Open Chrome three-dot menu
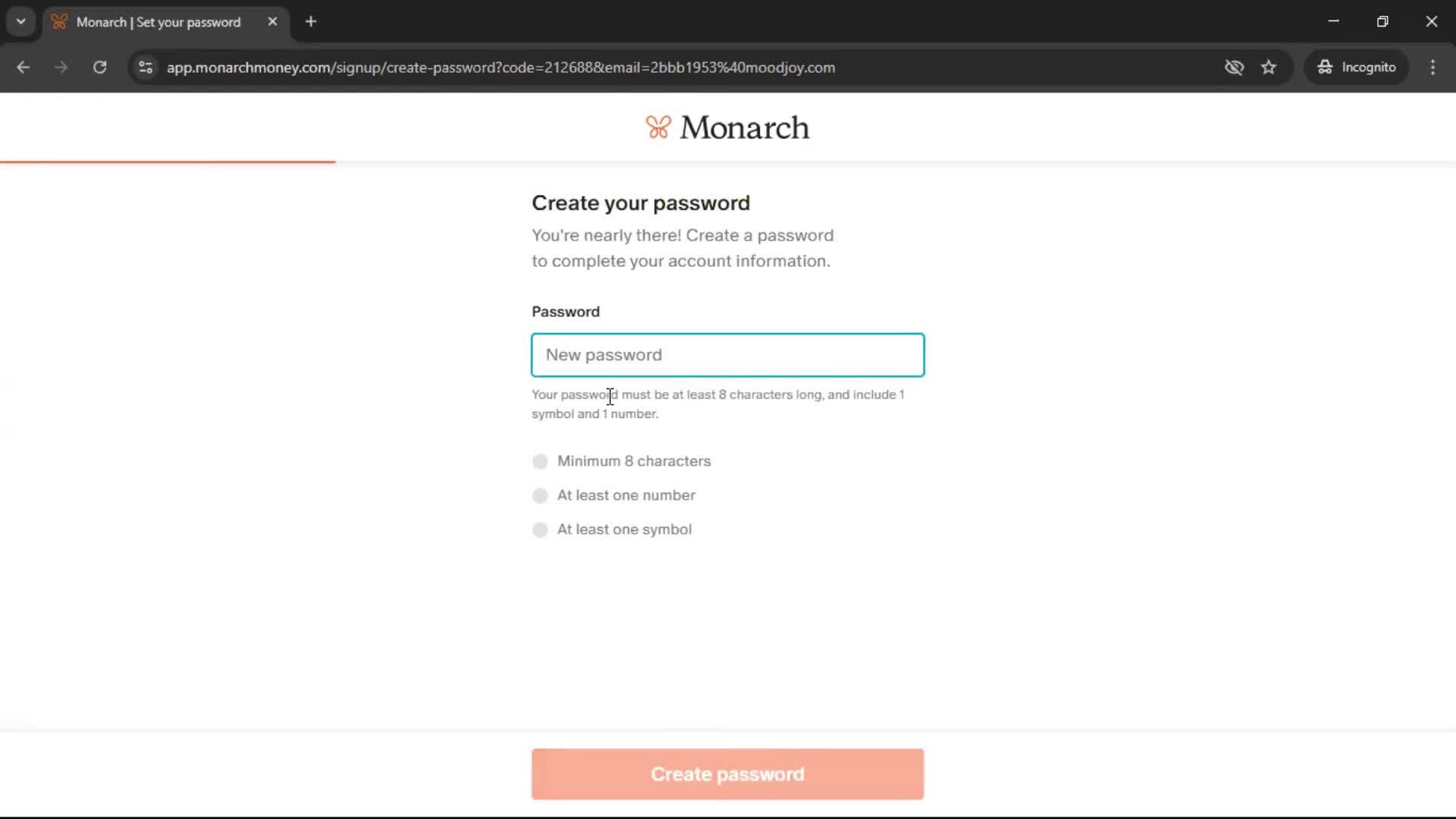This screenshot has height=819, width=1456. coord(1432,67)
